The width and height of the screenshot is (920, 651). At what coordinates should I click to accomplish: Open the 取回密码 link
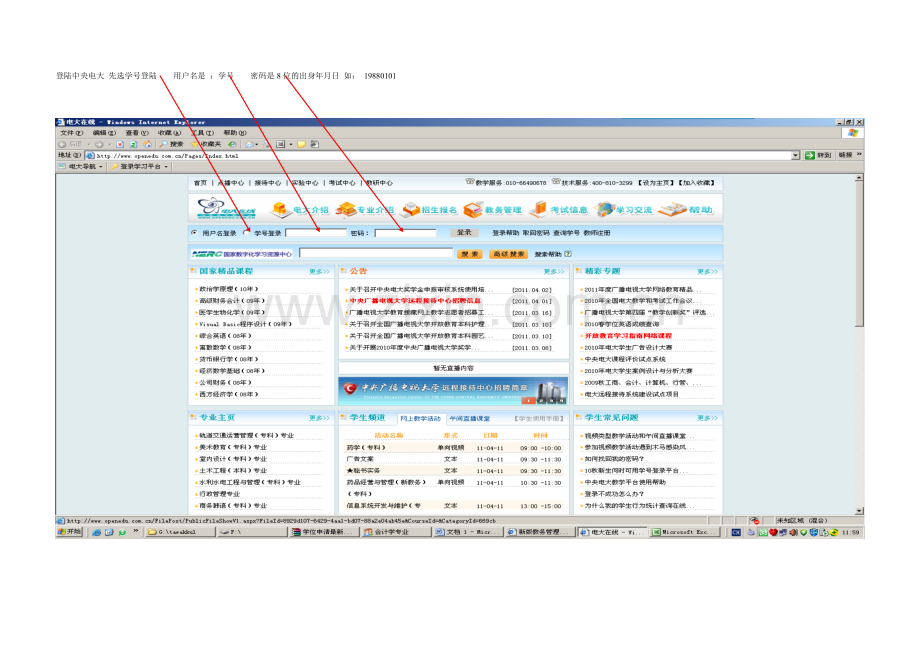pos(535,233)
